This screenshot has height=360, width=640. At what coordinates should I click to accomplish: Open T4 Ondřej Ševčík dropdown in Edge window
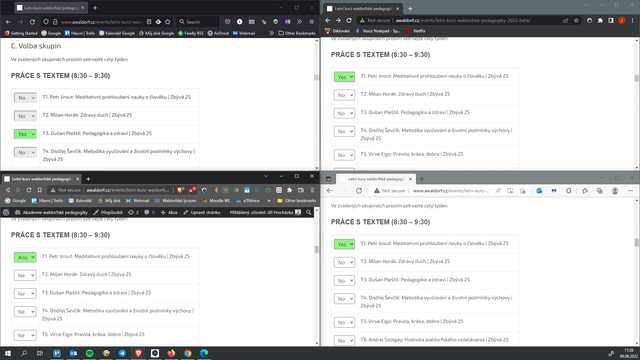tap(344, 299)
